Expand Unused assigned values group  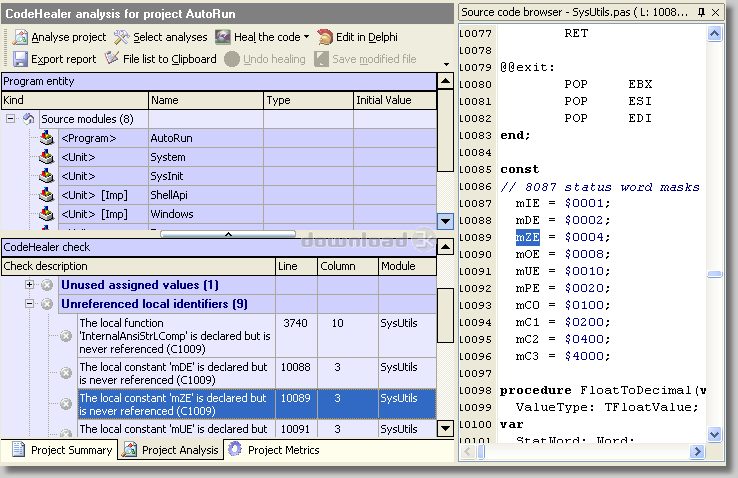(x=29, y=285)
